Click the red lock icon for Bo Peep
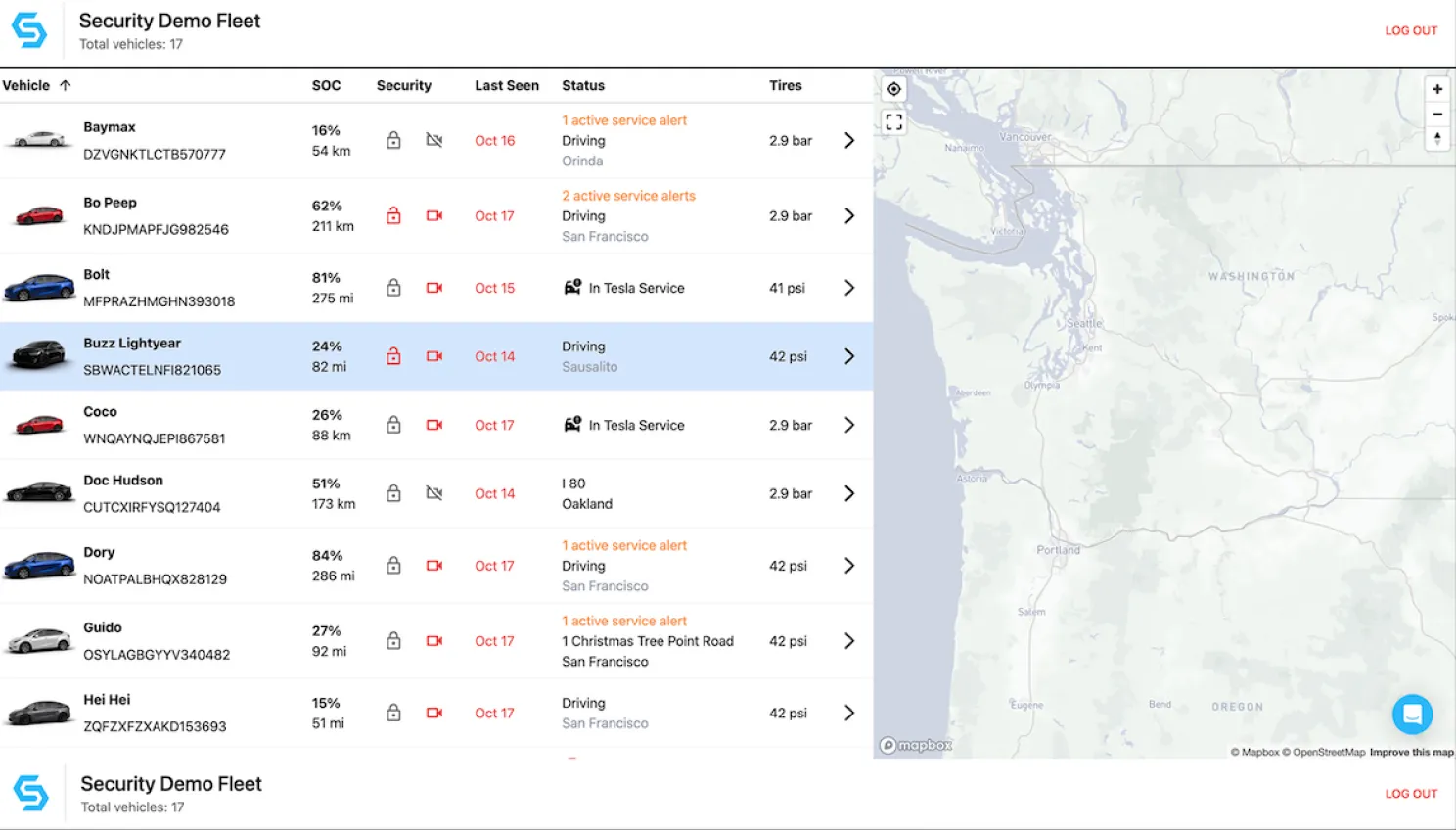The width and height of the screenshot is (1456, 830). [x=393, y=216]
